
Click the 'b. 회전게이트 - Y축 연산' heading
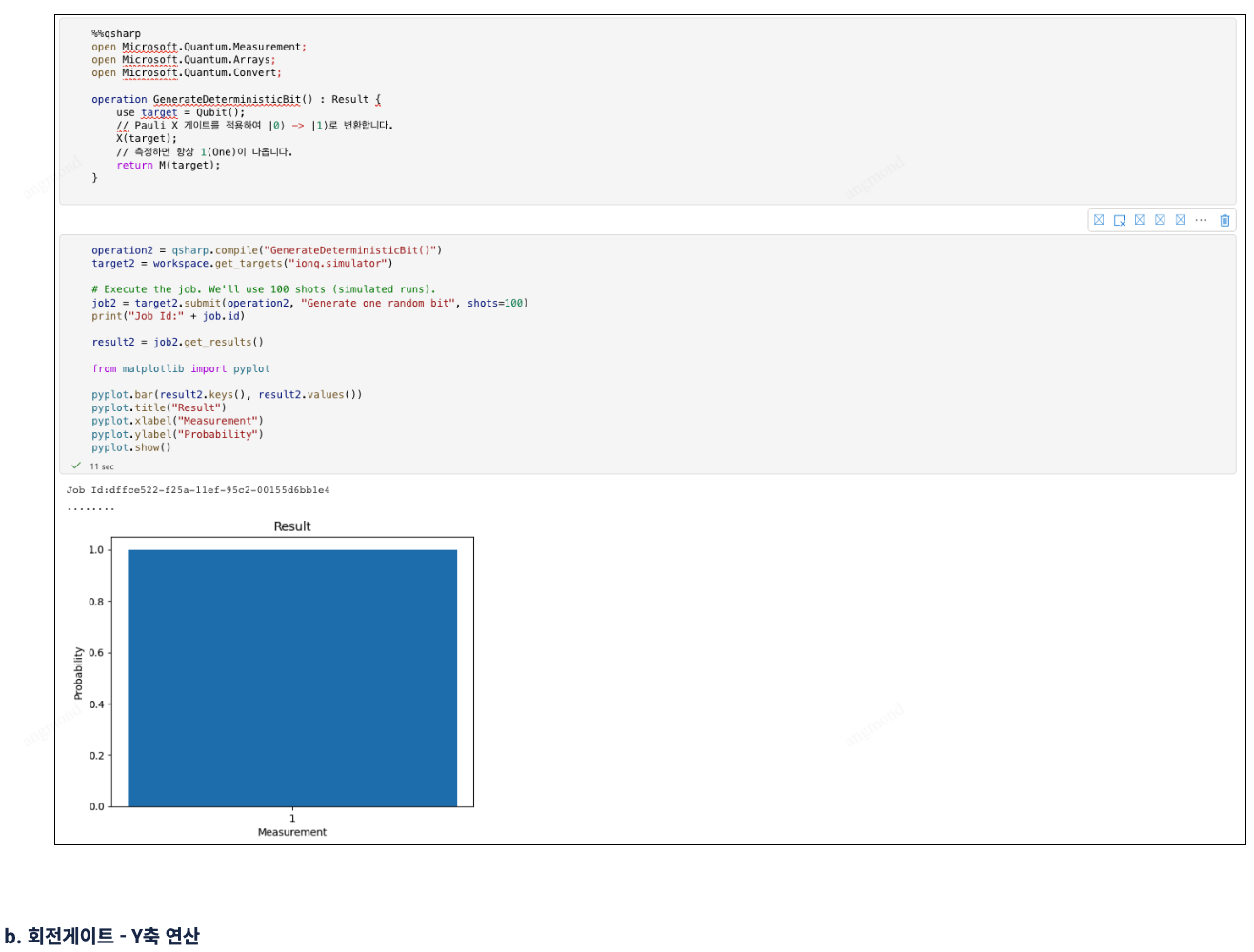tap(102, 936)
